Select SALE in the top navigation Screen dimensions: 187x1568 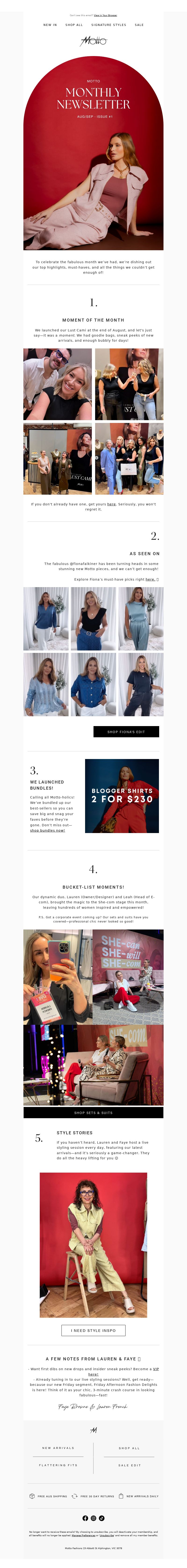pyautogui.click(x=140, y=25)
